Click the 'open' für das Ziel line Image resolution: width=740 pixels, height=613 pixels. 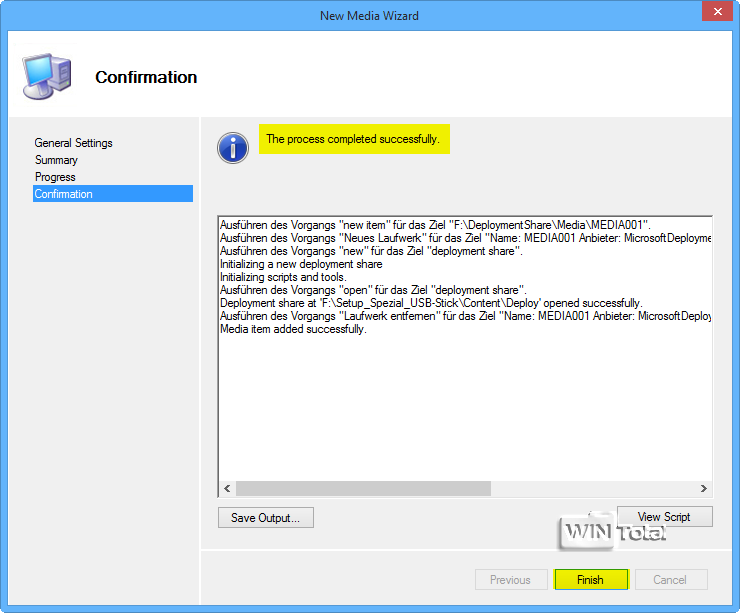point(373,290)
